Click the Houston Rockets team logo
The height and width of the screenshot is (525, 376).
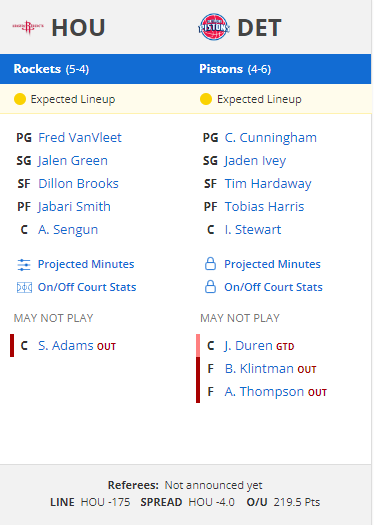click(x=28, y=27)
